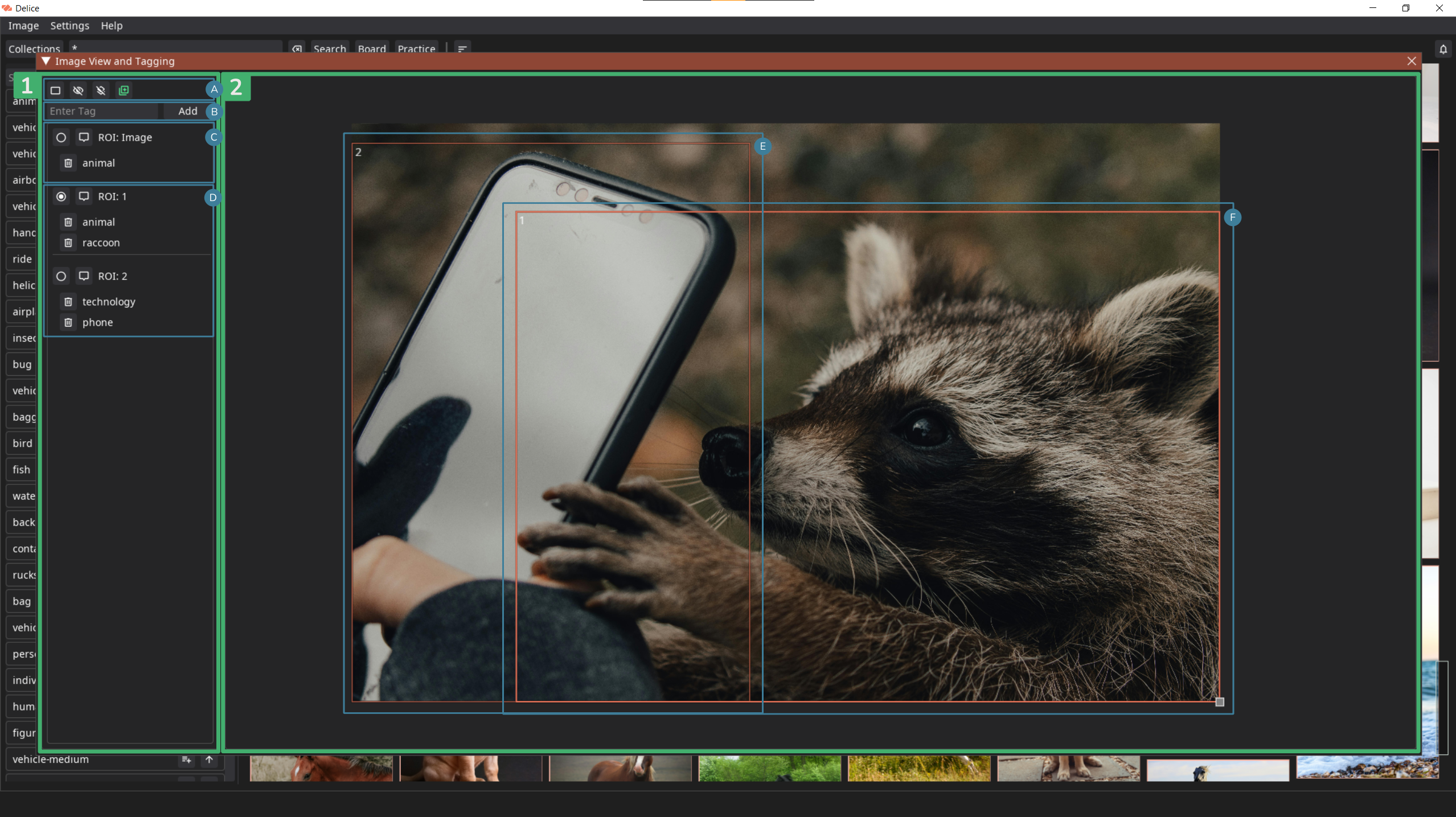Delete the phone tag with trash icon

tap(68, 322)
